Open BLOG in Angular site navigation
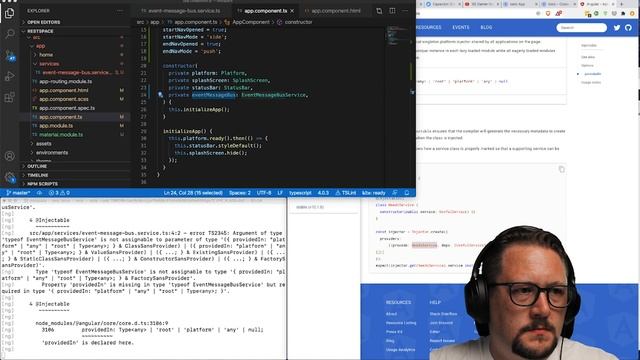The image size is (640, 360). tap(486, 27)
